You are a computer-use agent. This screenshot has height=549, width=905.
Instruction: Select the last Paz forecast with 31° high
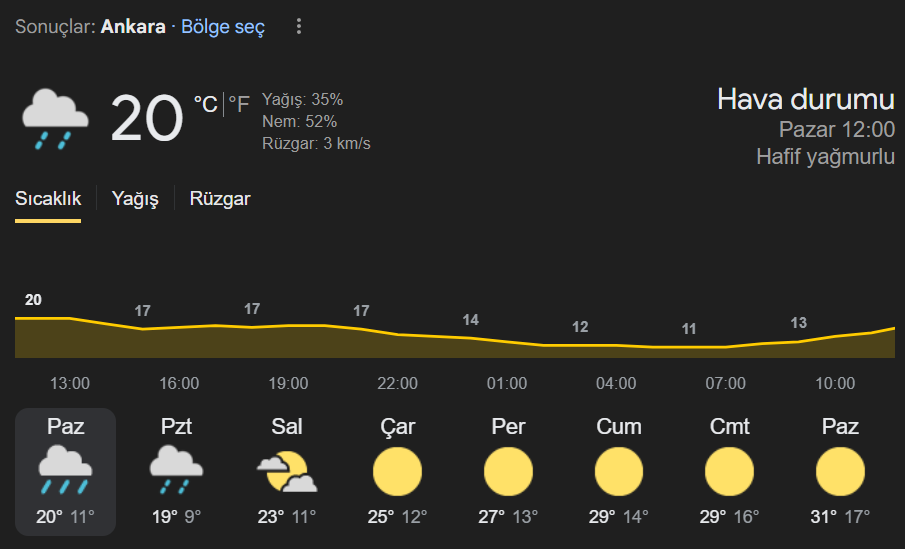840,472
